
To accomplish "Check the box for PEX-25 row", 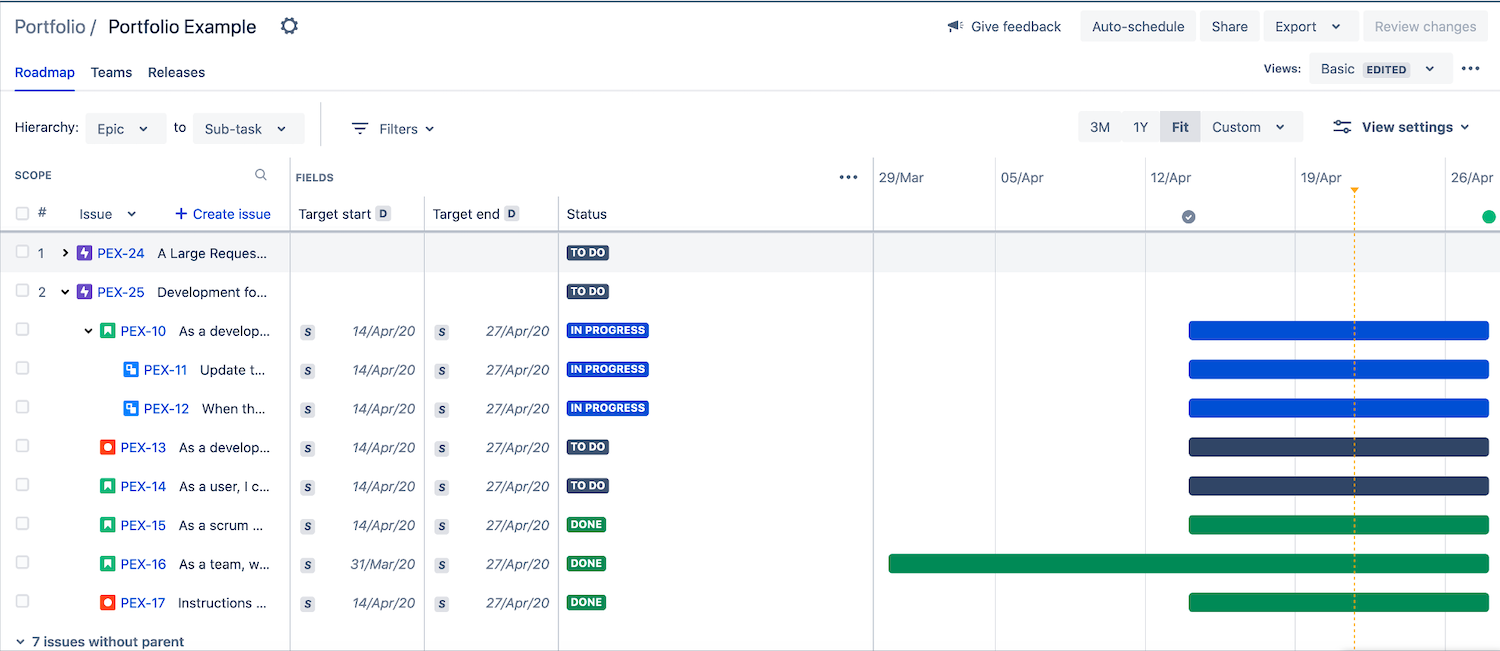I will (22, 291).
